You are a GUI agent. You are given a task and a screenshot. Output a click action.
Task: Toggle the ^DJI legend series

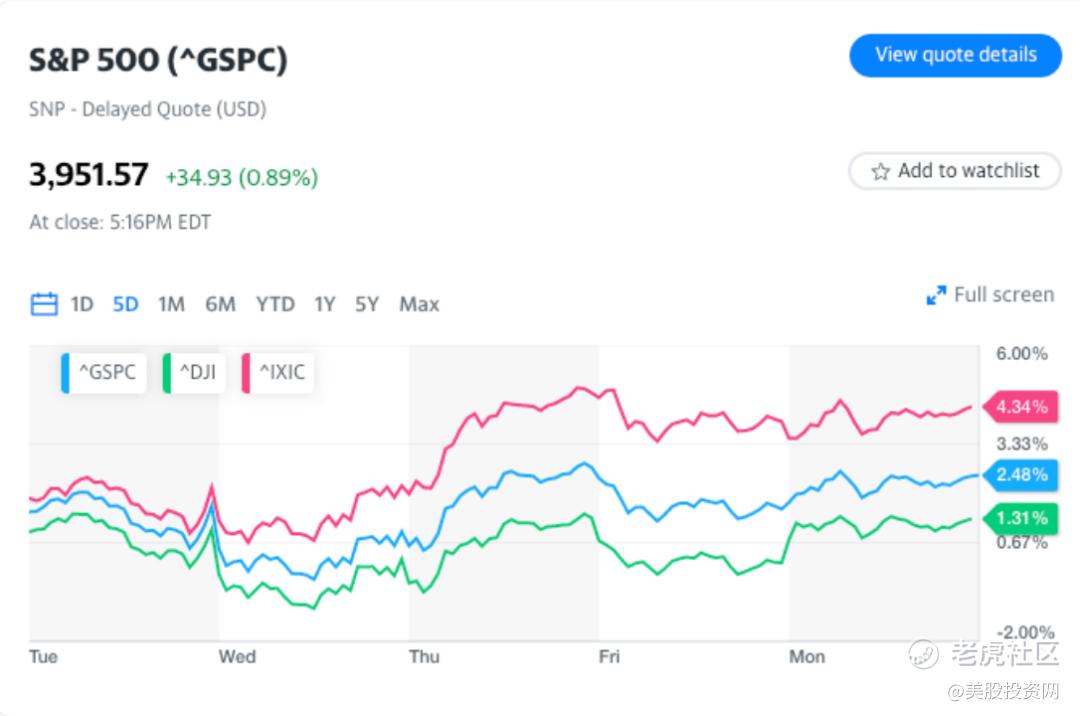(195, 373)
